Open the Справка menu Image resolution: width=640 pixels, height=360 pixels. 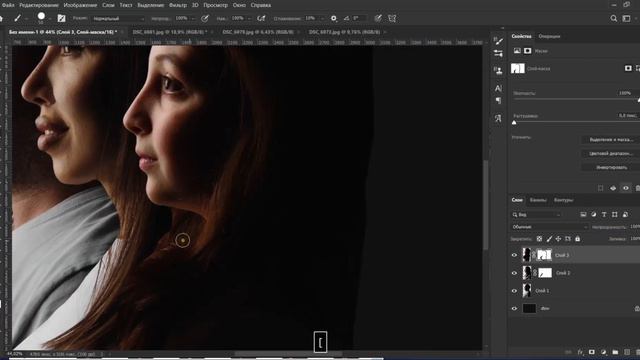[261, 5]
